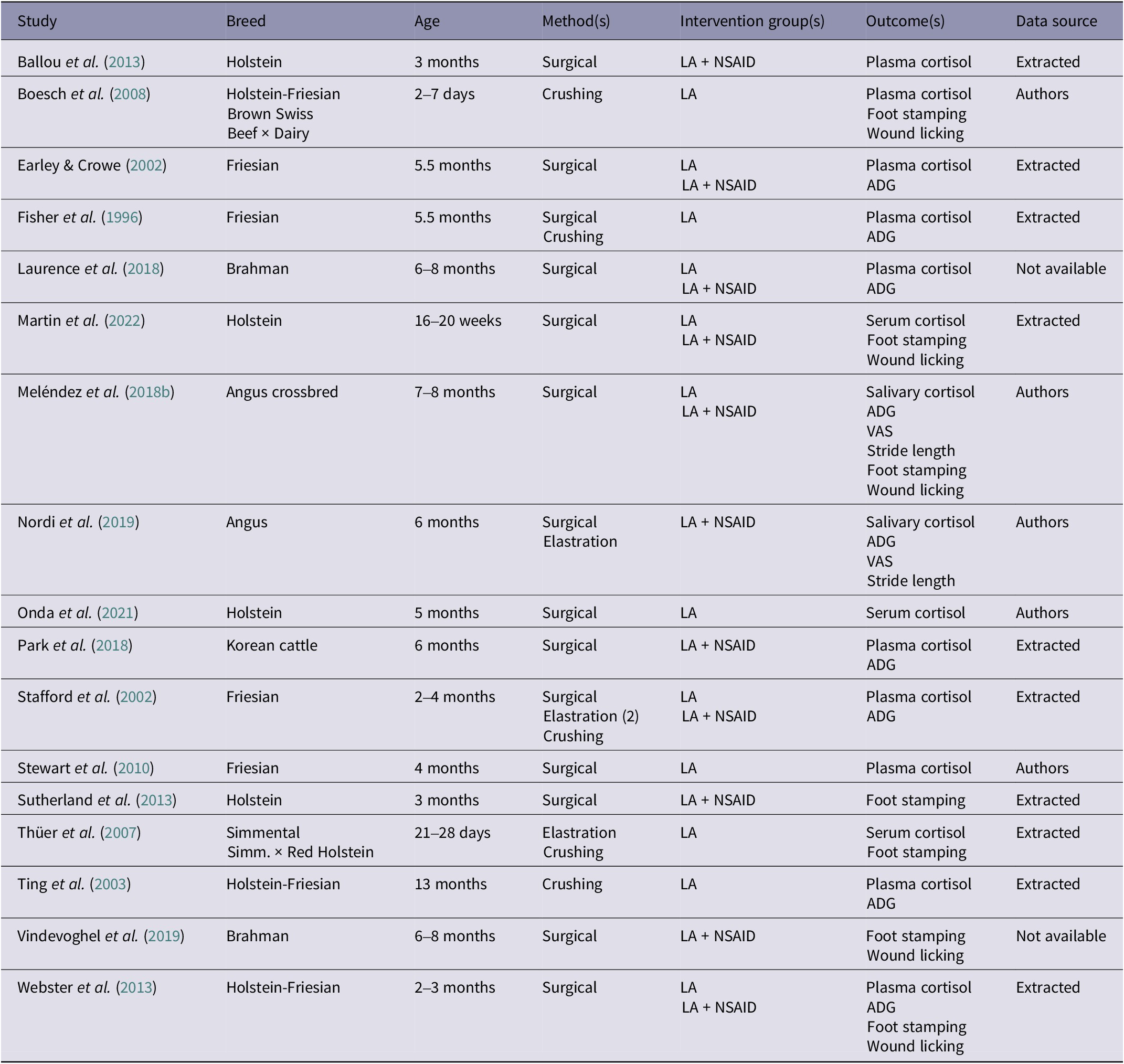This screenshot has width=1124, height=1064.
Task: Select the Korean cattle breed cell
Action: [272, 645]
